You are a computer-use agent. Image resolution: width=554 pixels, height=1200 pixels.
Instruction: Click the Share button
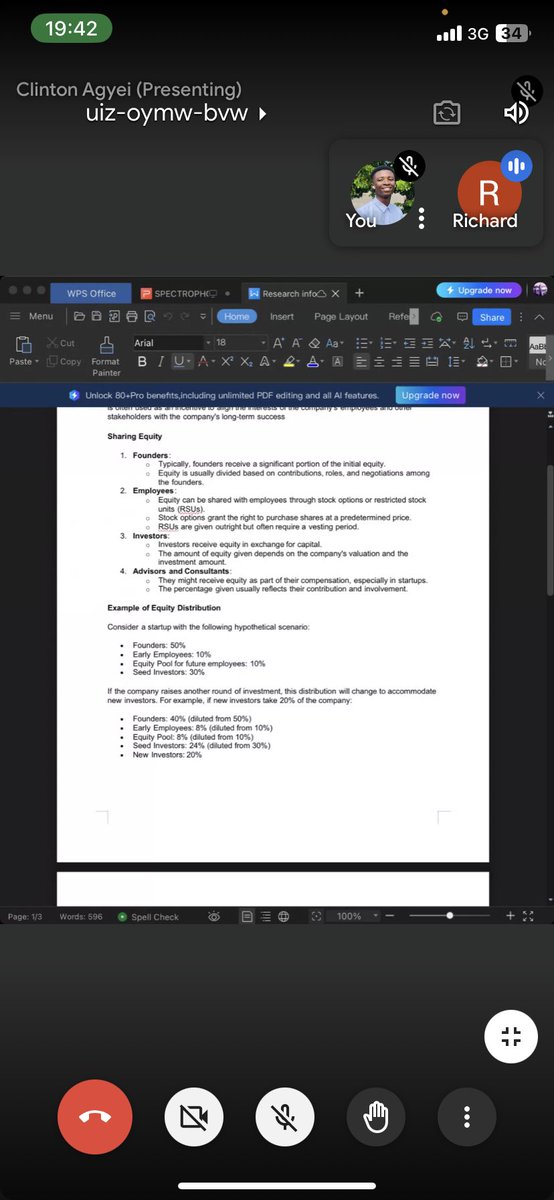pos(492,317)
